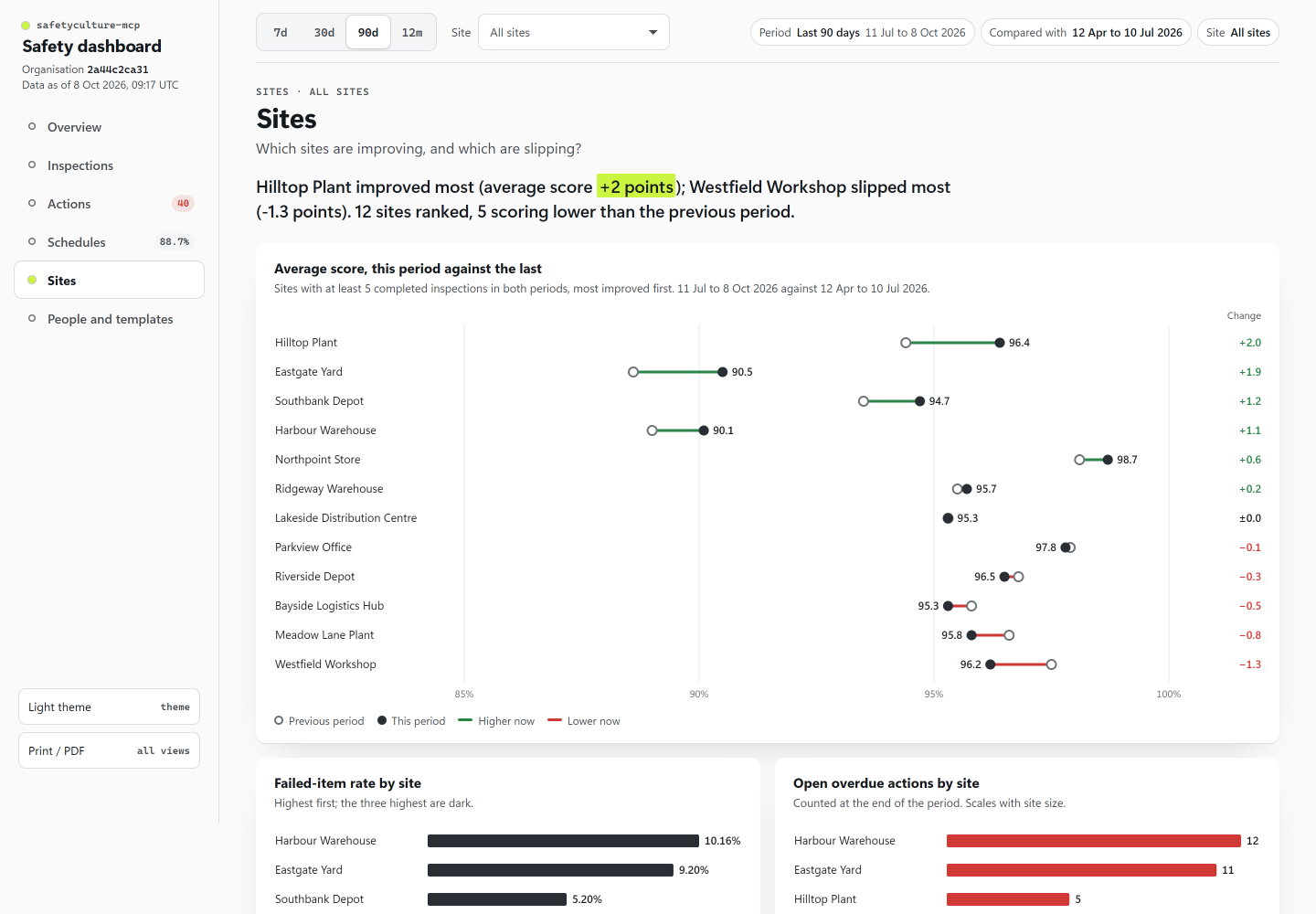The width and height of the screenshot is (1316, 914).
Task: Click Eastgate Yard overdue actions bar 11
Action: [x=1081, y=870]
